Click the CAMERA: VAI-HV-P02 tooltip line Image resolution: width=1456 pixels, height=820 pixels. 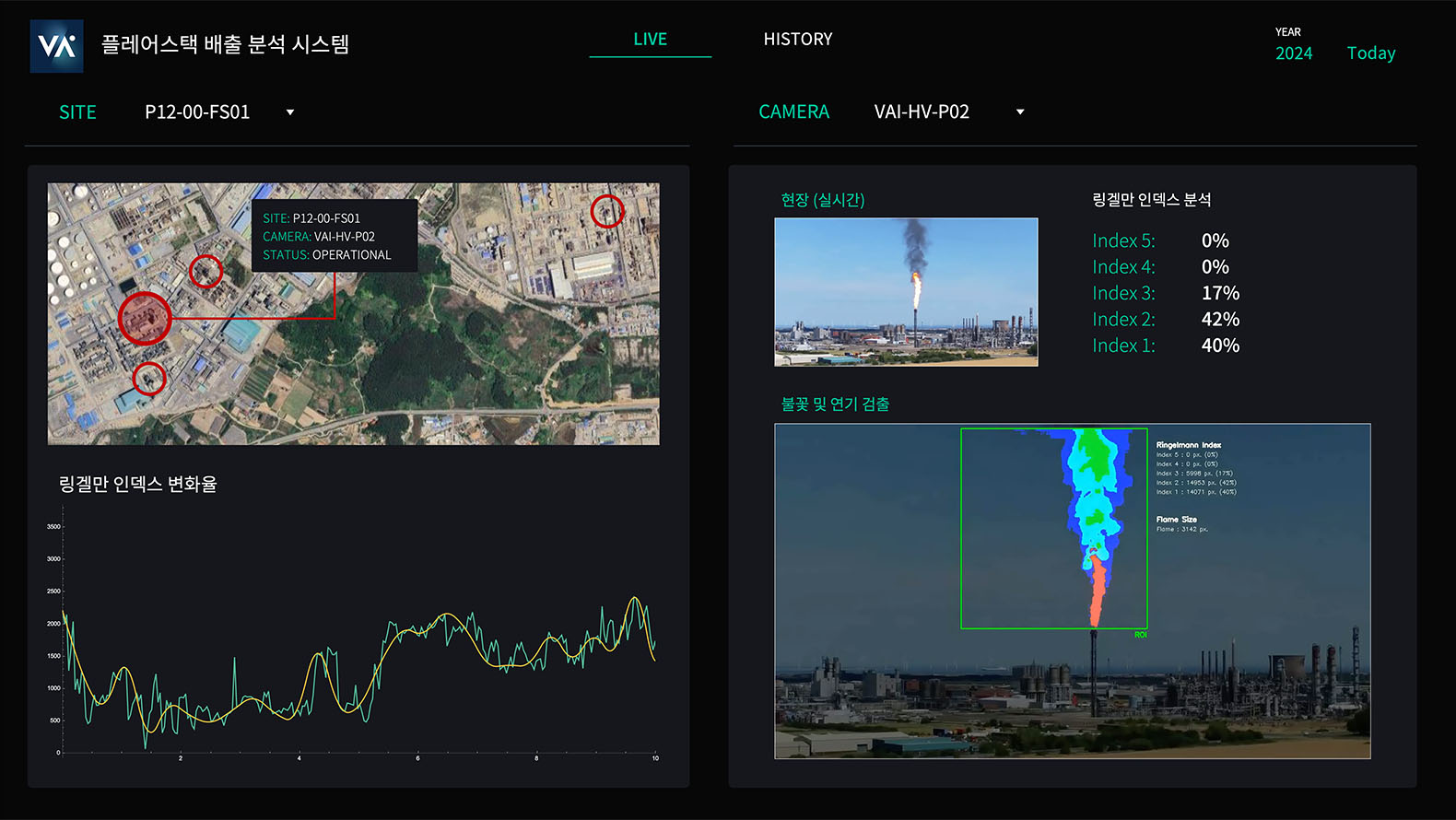coord(319,237)
